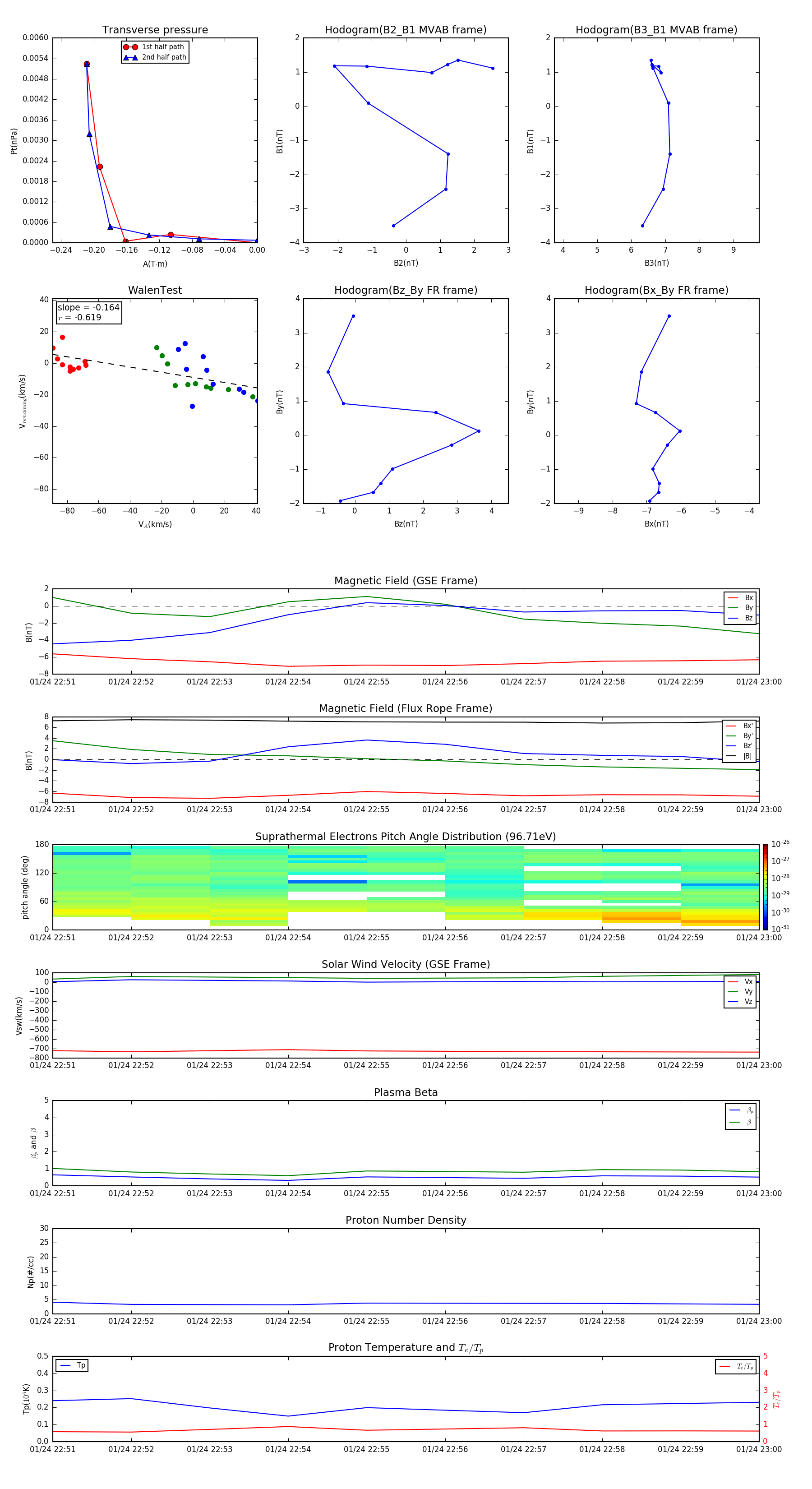
Task: Click the 01/24 23:00 tick under Proton Temperature panel
Action: tap(759, 1449)
